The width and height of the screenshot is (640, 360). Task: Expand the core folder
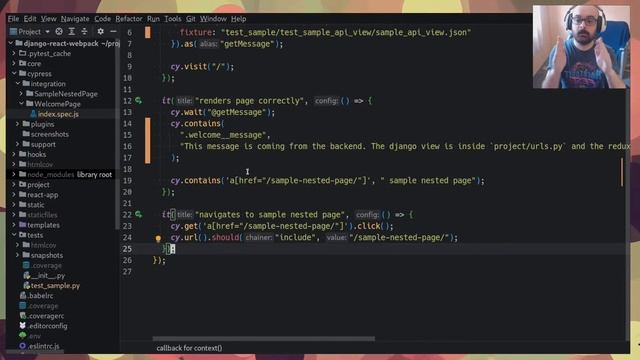(14, 64)
